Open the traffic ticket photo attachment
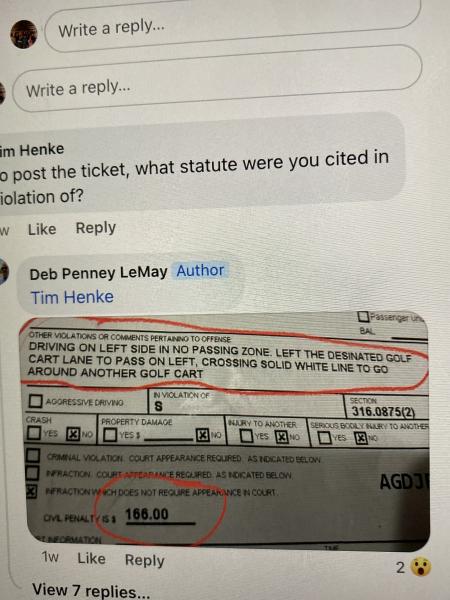Screen dimensions: 450x600 [226, 430]
